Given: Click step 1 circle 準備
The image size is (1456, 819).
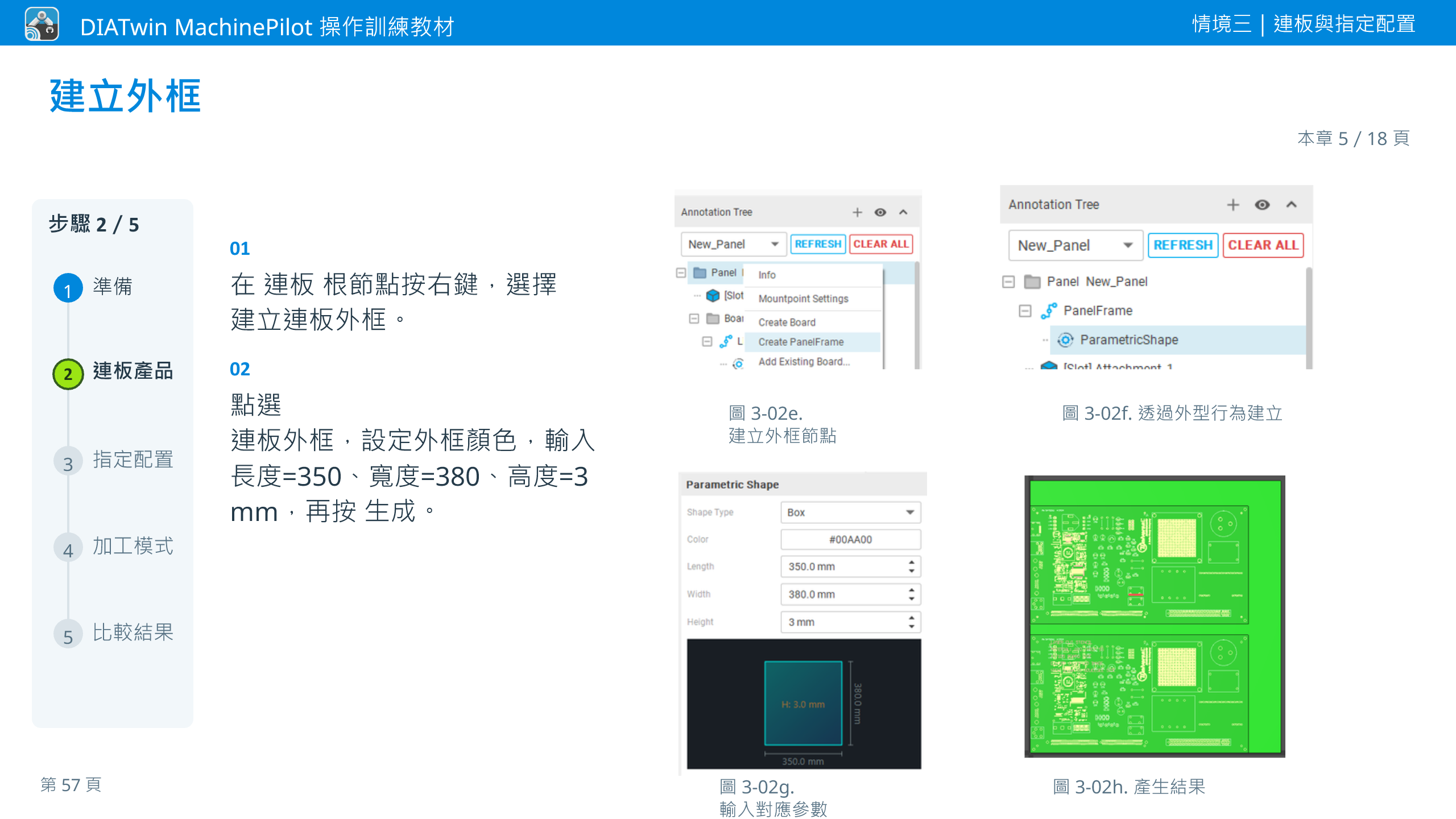Looking at the screenshot, I should (x=68, y=288).
